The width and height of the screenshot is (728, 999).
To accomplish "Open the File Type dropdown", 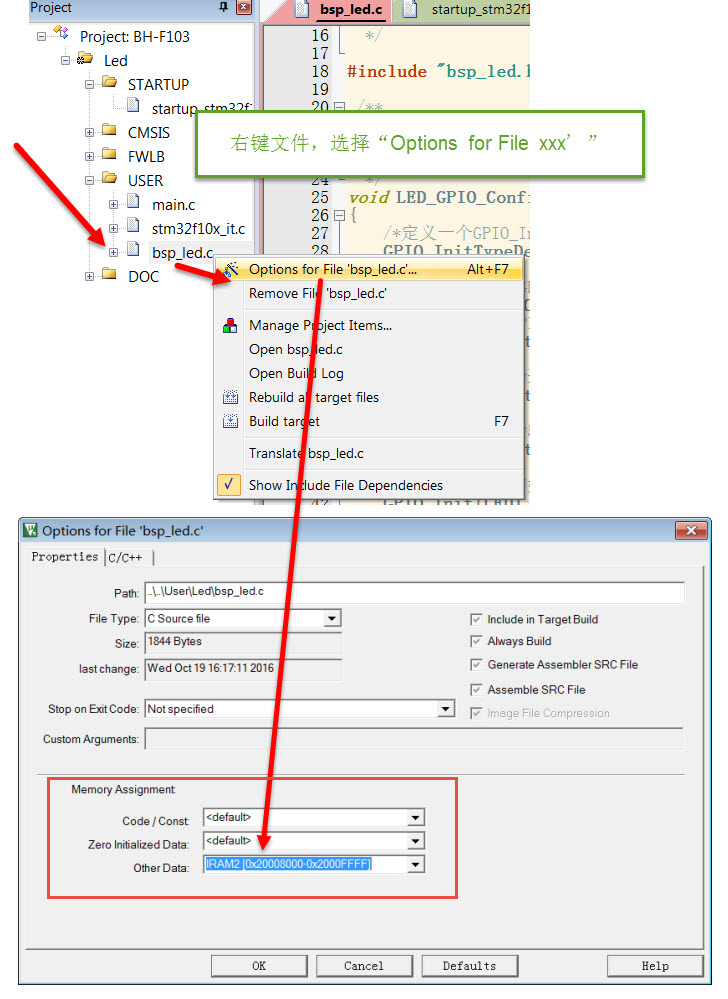I will 331,619.
